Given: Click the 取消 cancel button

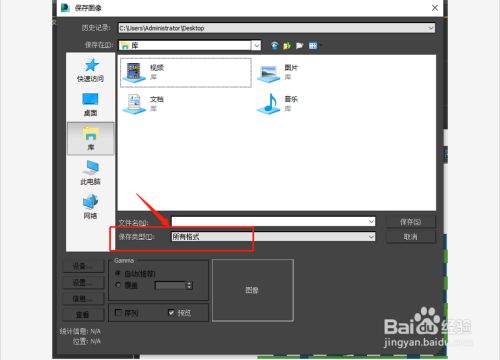Looking at the screenshot, I should (411, 237).
